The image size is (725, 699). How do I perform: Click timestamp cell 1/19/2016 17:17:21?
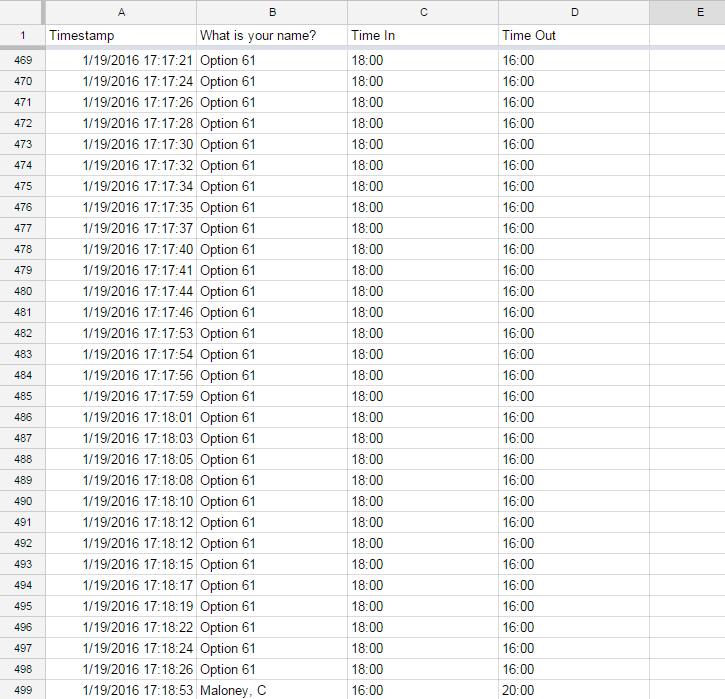(121, 60)
